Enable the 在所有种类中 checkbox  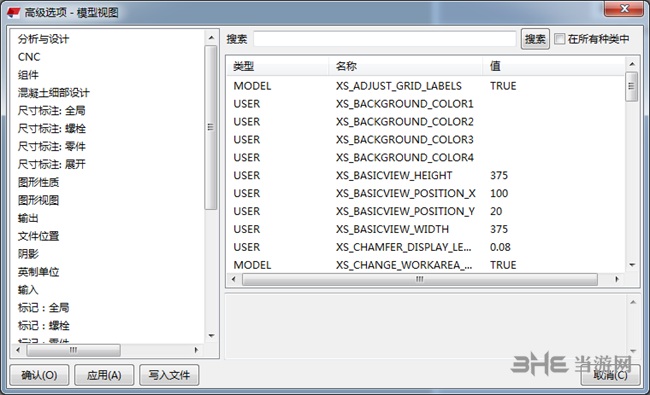560,39
